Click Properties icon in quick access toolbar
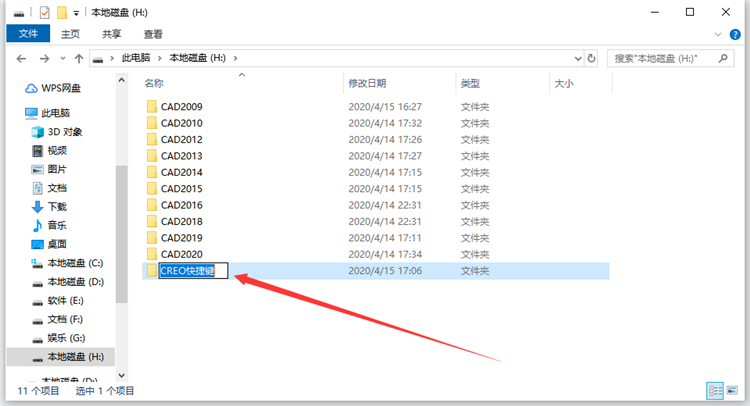Screen dimensions: 750x406 (x=44, y=12)
